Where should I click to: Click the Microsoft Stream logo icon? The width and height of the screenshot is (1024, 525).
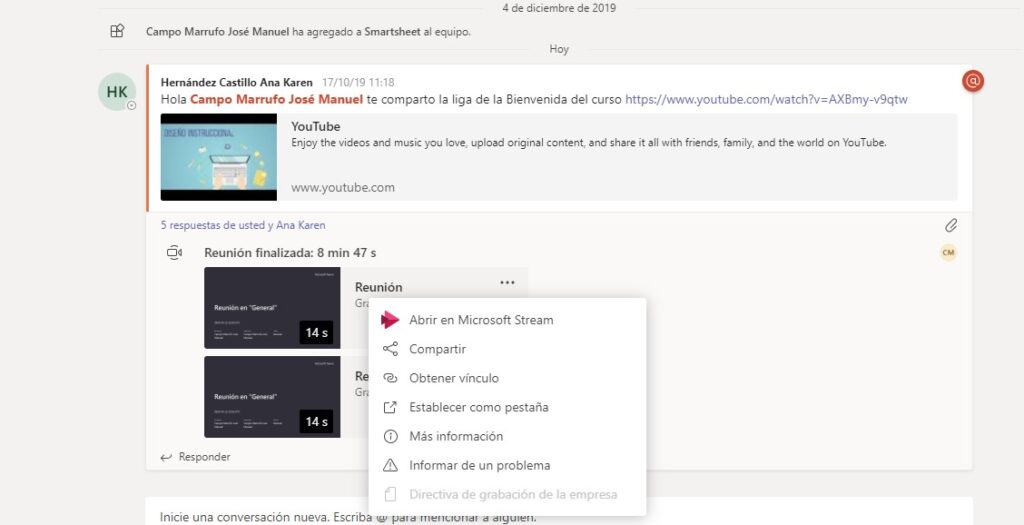pos(390,320)
